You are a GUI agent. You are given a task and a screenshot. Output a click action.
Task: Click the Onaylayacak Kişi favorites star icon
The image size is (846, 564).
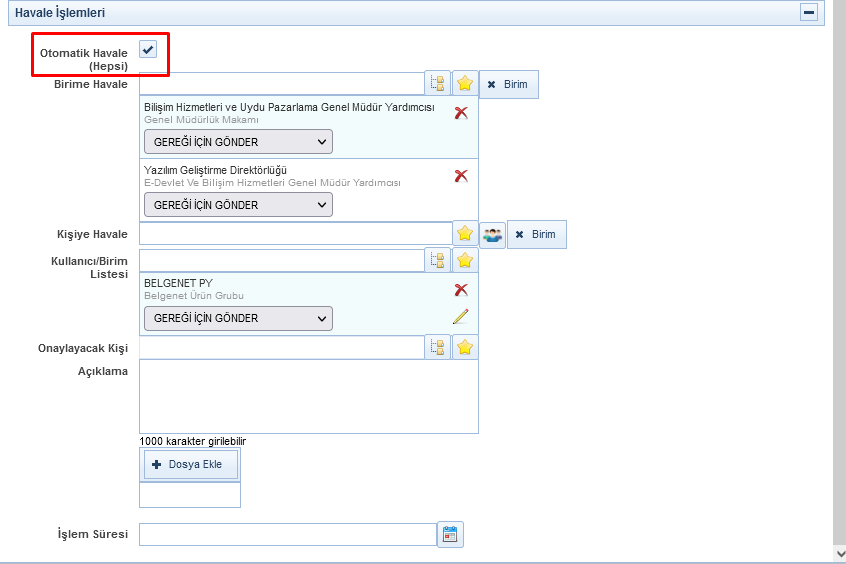point(464,347)
